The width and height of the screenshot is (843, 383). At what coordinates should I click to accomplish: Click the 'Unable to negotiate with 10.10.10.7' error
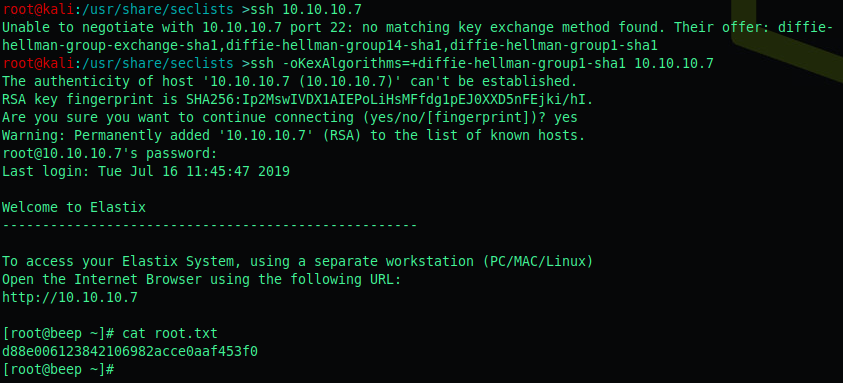pyautogui.click(x=146, y=27)
